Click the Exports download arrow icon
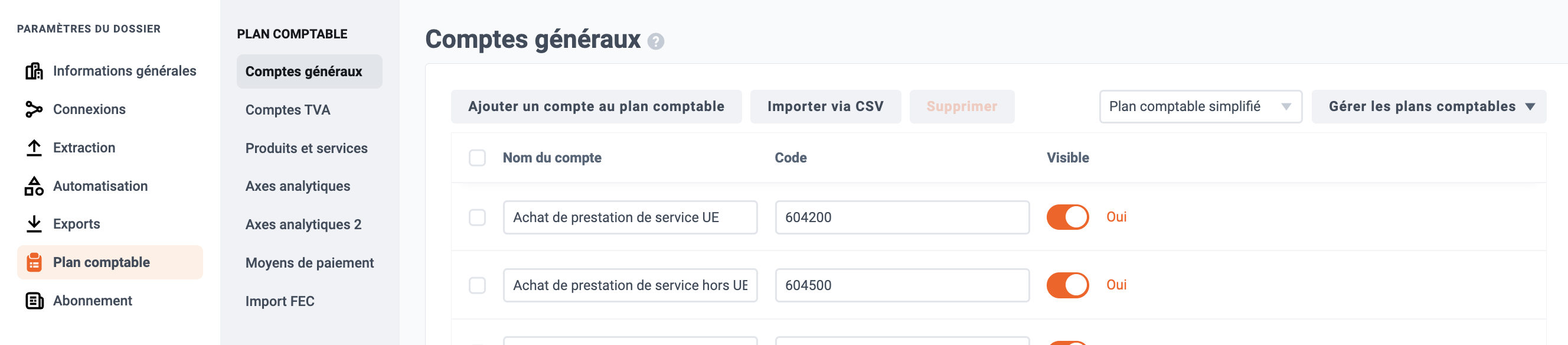This screenshot has height=345, width=1568. pyautogui.click(x=34, y=224)
